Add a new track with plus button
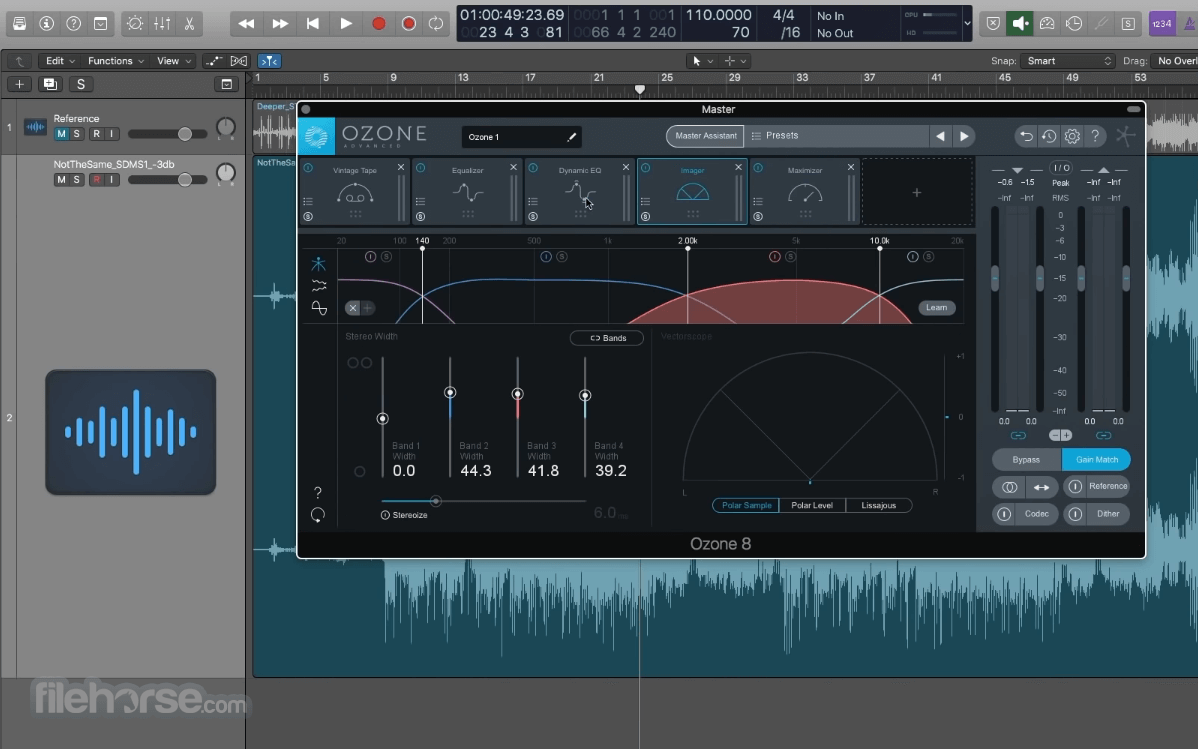 pos(19,84)
